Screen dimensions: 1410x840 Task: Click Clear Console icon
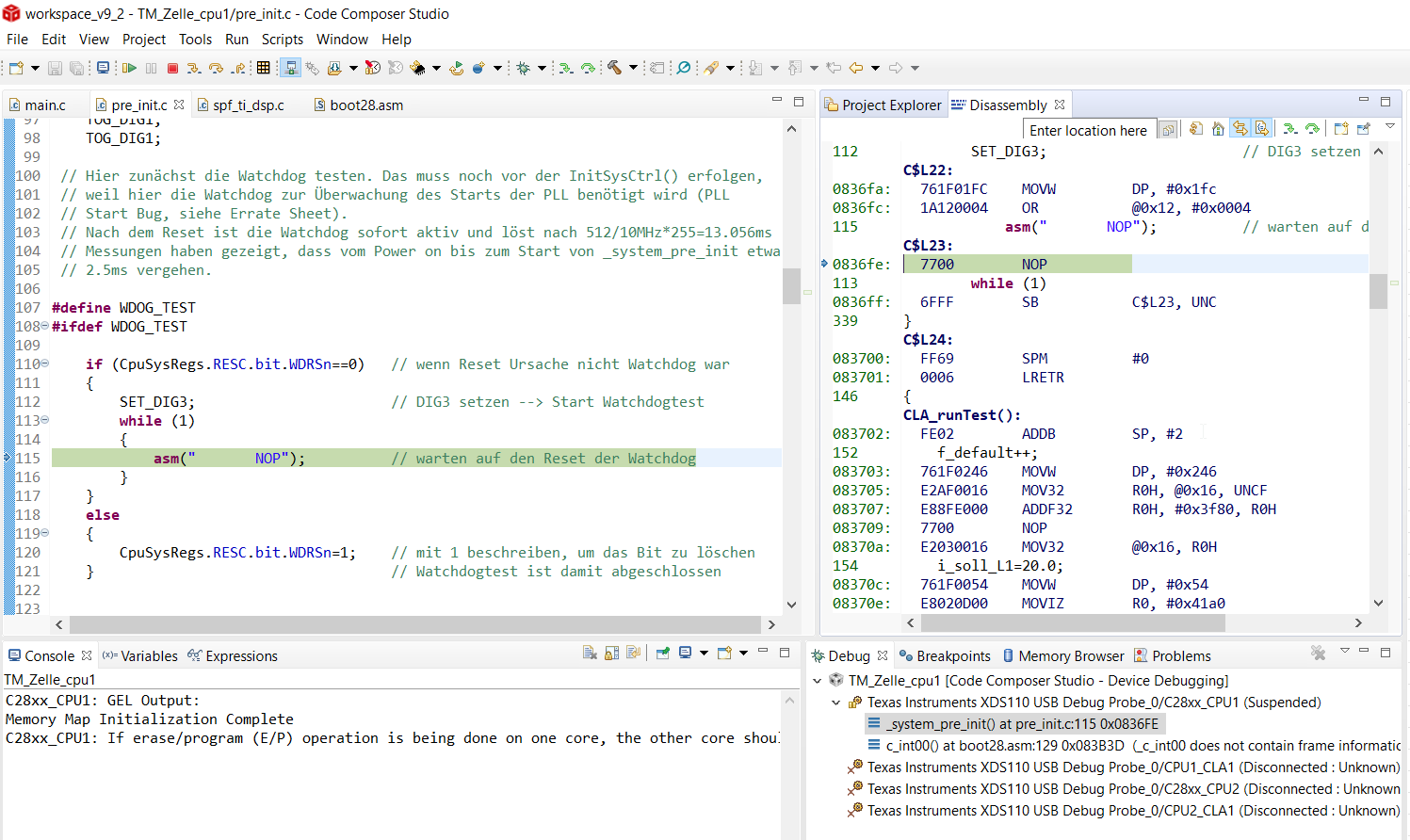point(590,654)
